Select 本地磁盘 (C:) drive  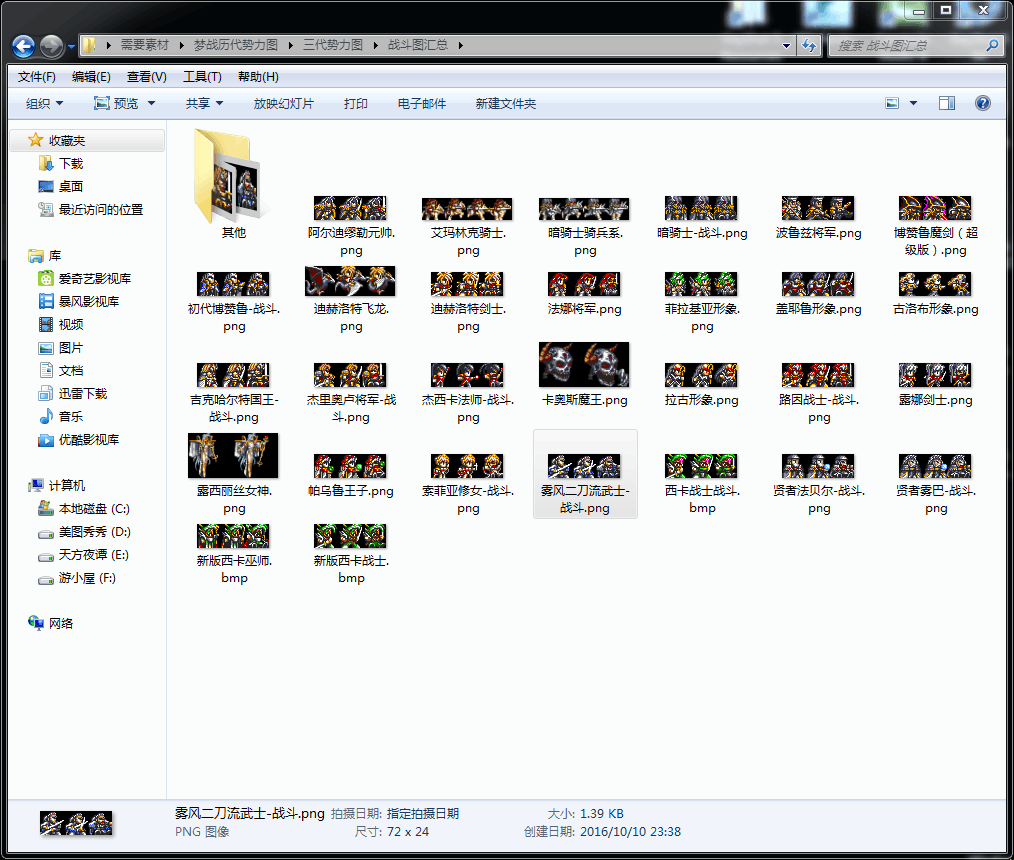click(94, 508)
